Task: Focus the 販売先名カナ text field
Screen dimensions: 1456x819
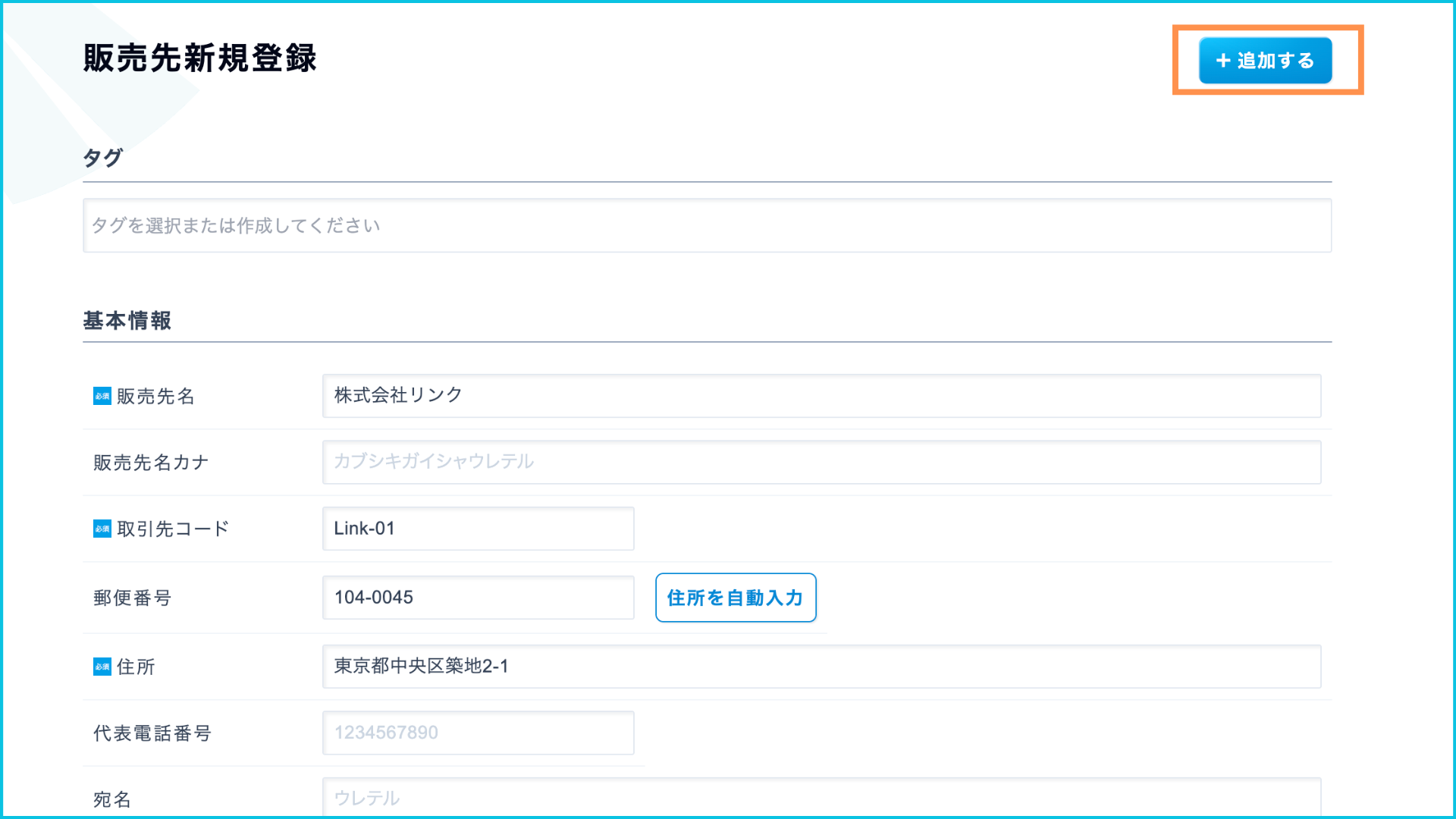Action: tap(821, 462)
